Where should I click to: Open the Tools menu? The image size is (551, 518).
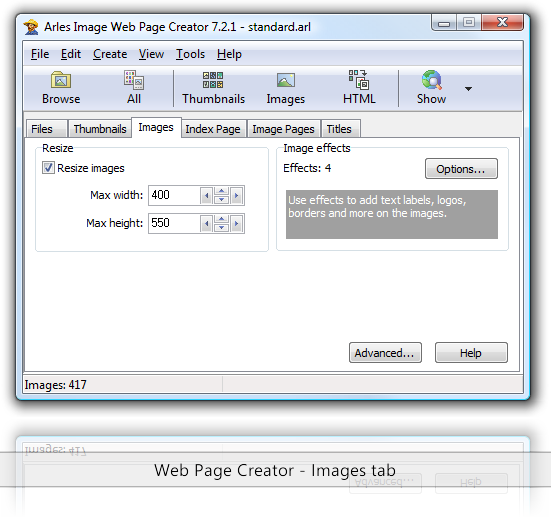click(x=190, y=54)
